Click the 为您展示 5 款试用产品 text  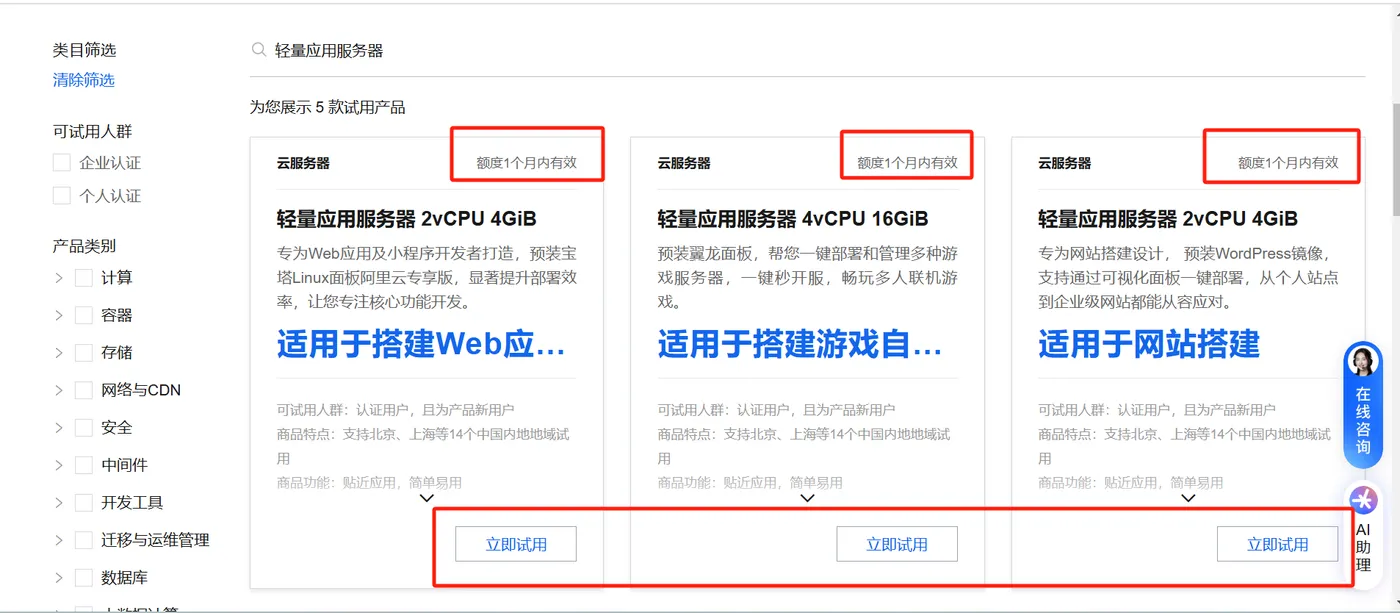[x=328, y=107]
